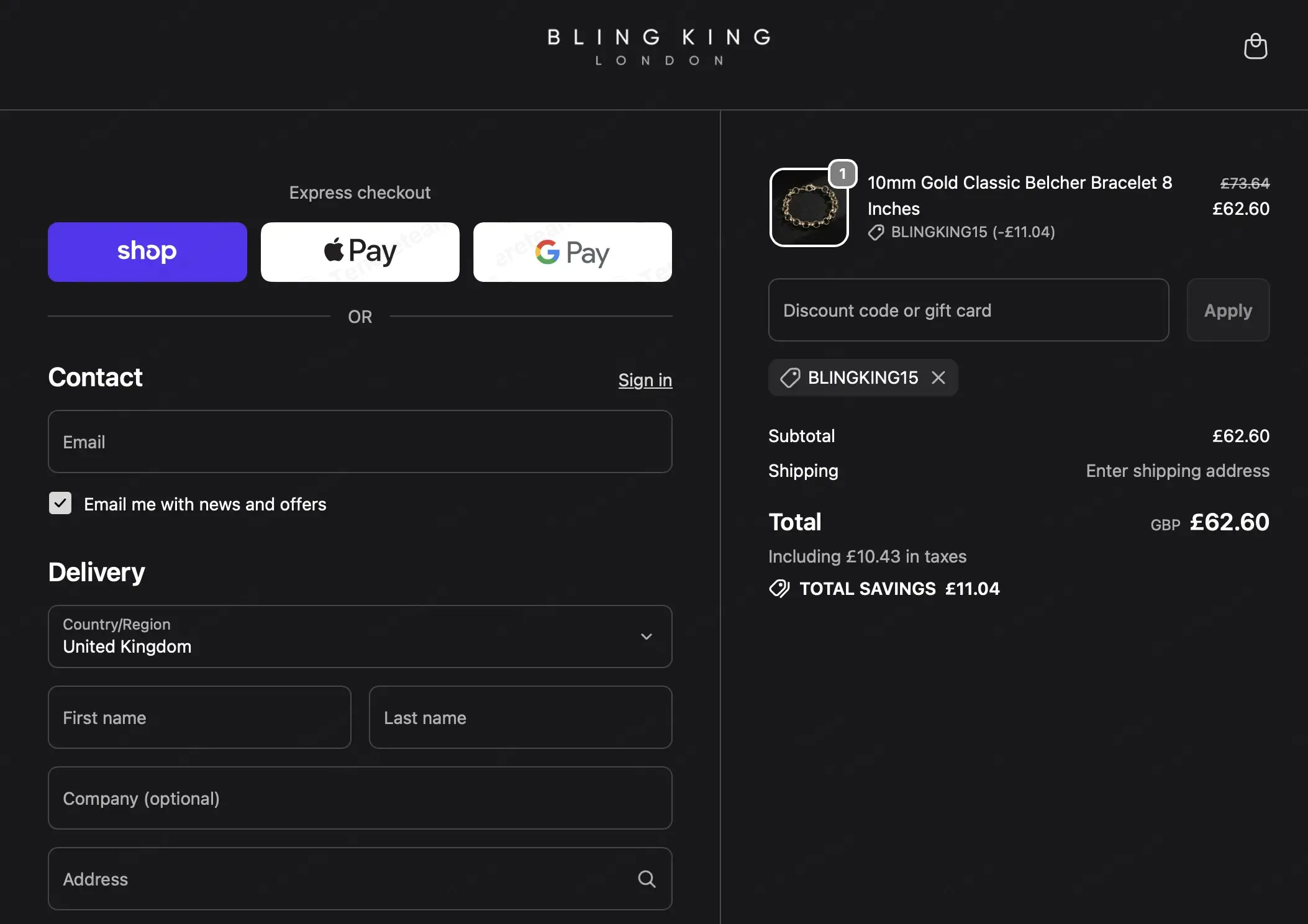1308x924 pixels.
Task: Open the Country/Region dropdown
Action: click(360, 636)
